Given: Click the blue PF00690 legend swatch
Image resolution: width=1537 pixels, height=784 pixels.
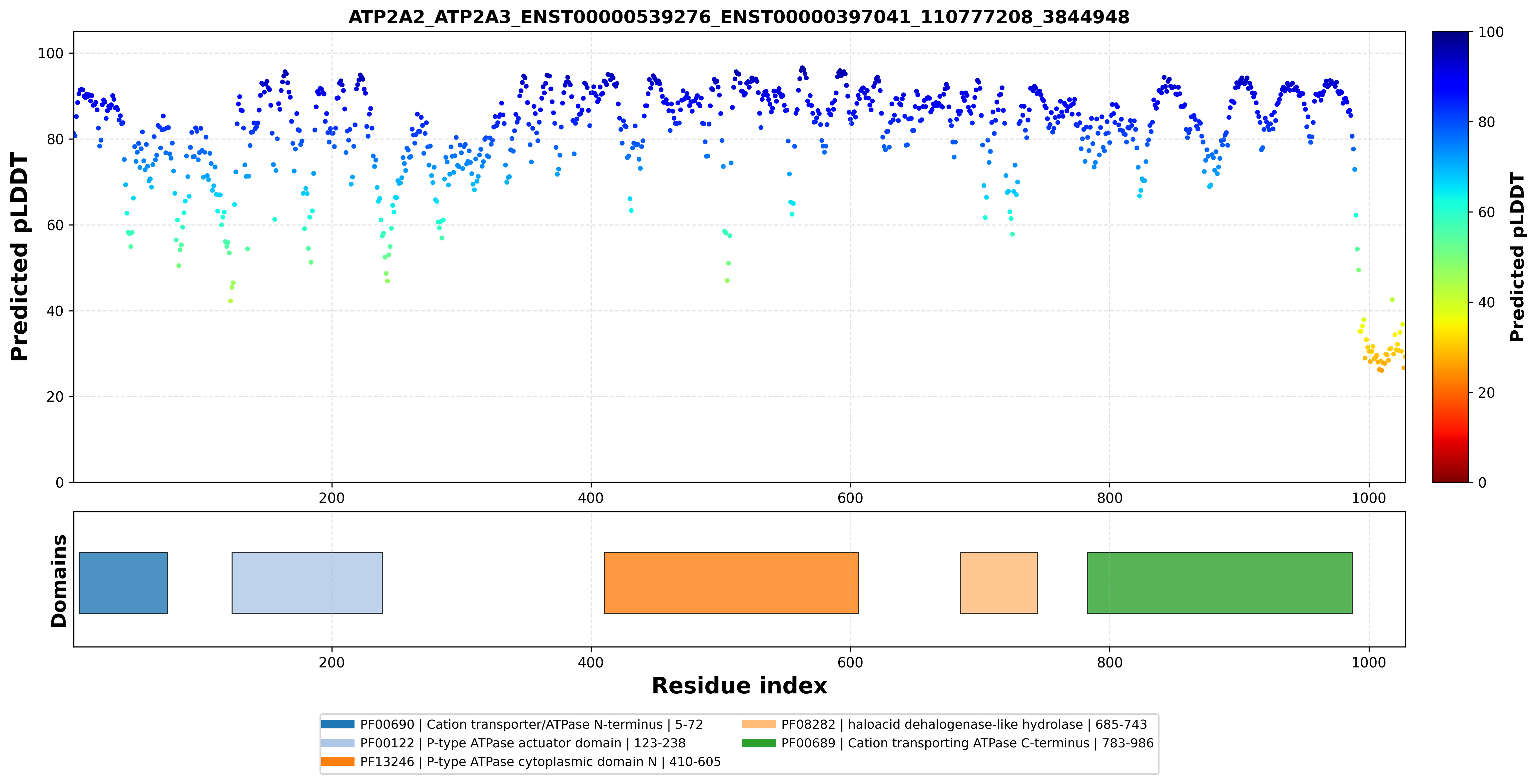Looking at the screenshot, I should point(338,724).
